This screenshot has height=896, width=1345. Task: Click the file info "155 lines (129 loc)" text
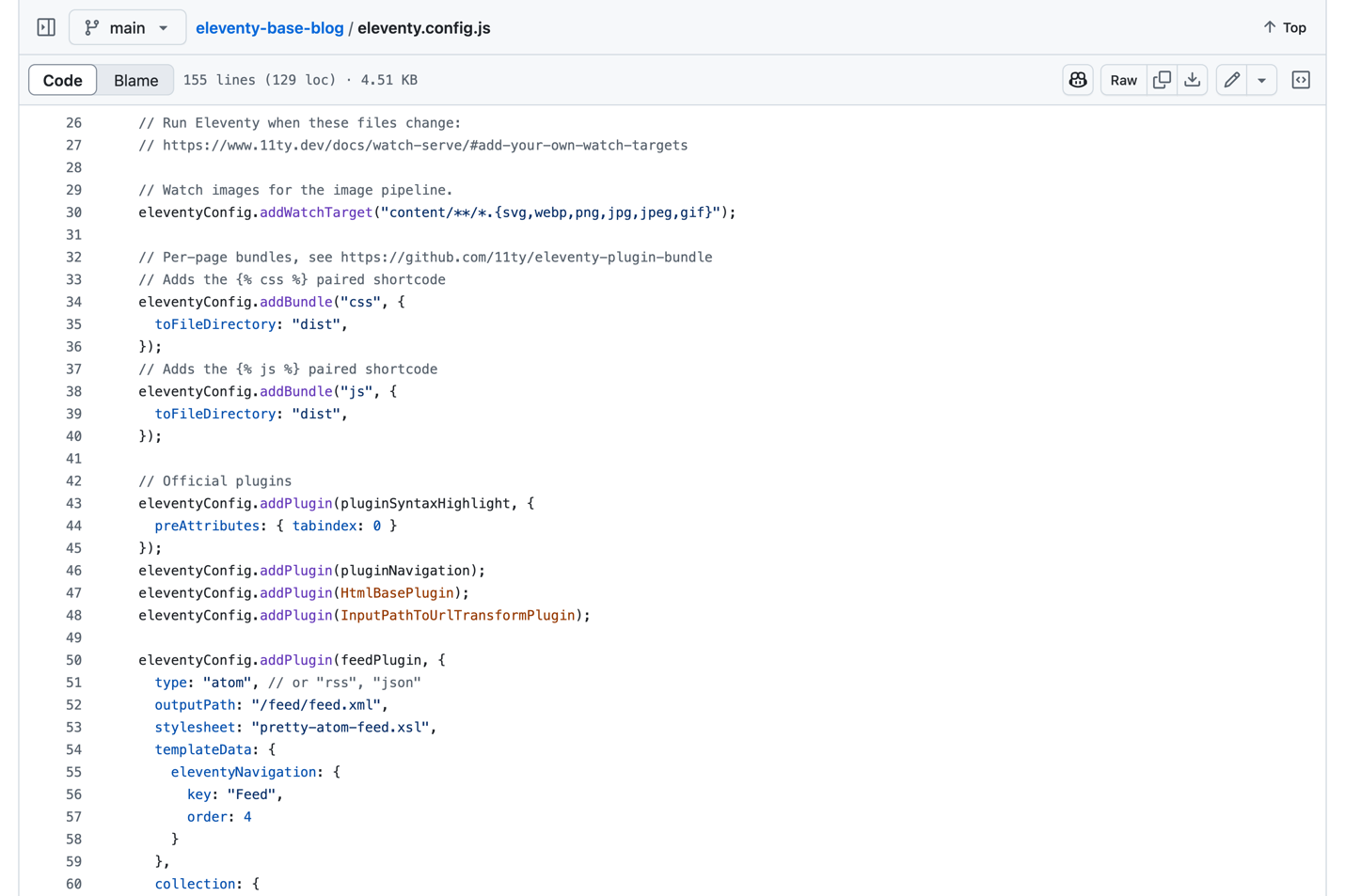(x=260, y=80)
